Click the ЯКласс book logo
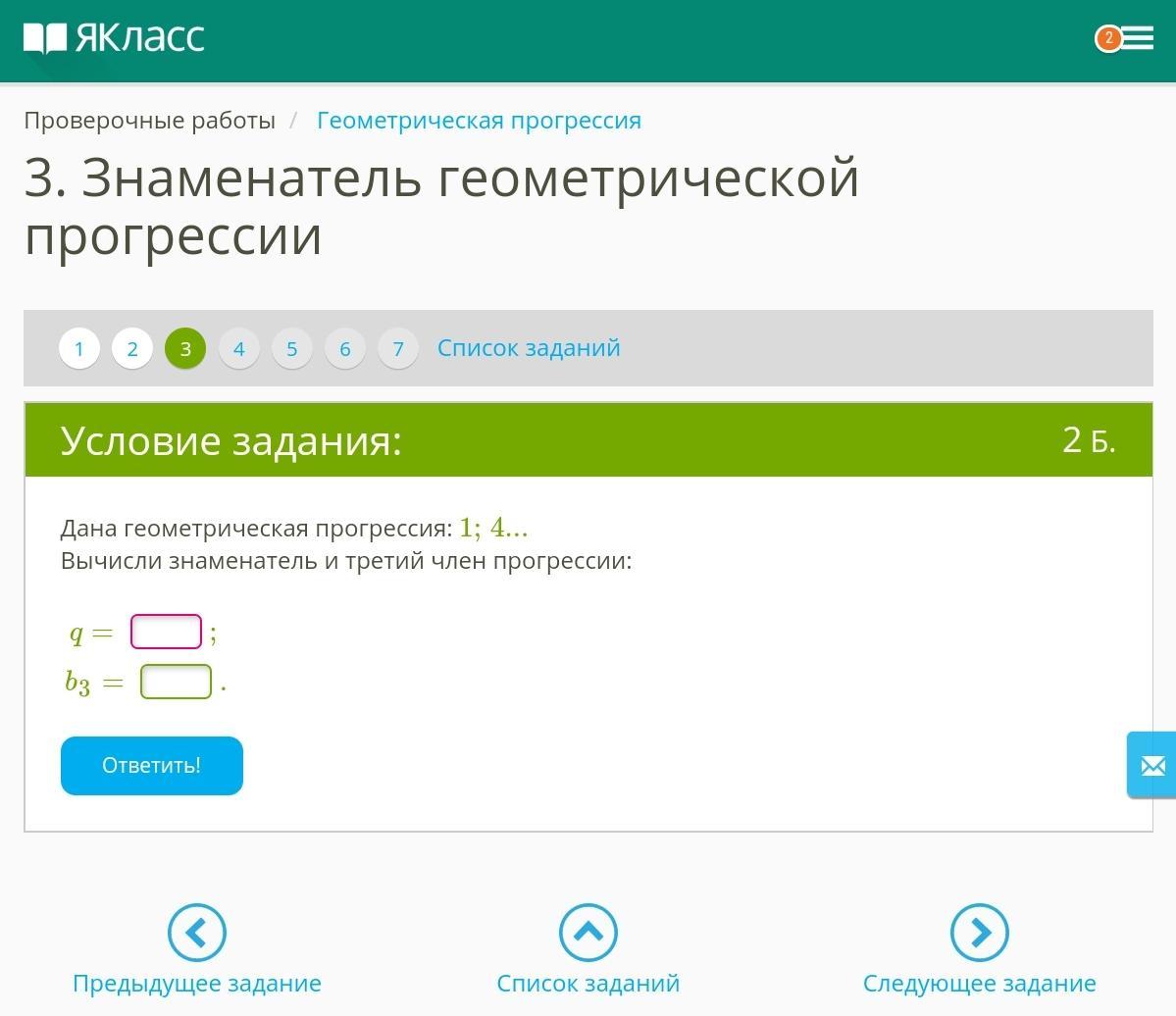Image resolution: width=1176 pixels, height=1016 pixels. click(x=114, y=38)
